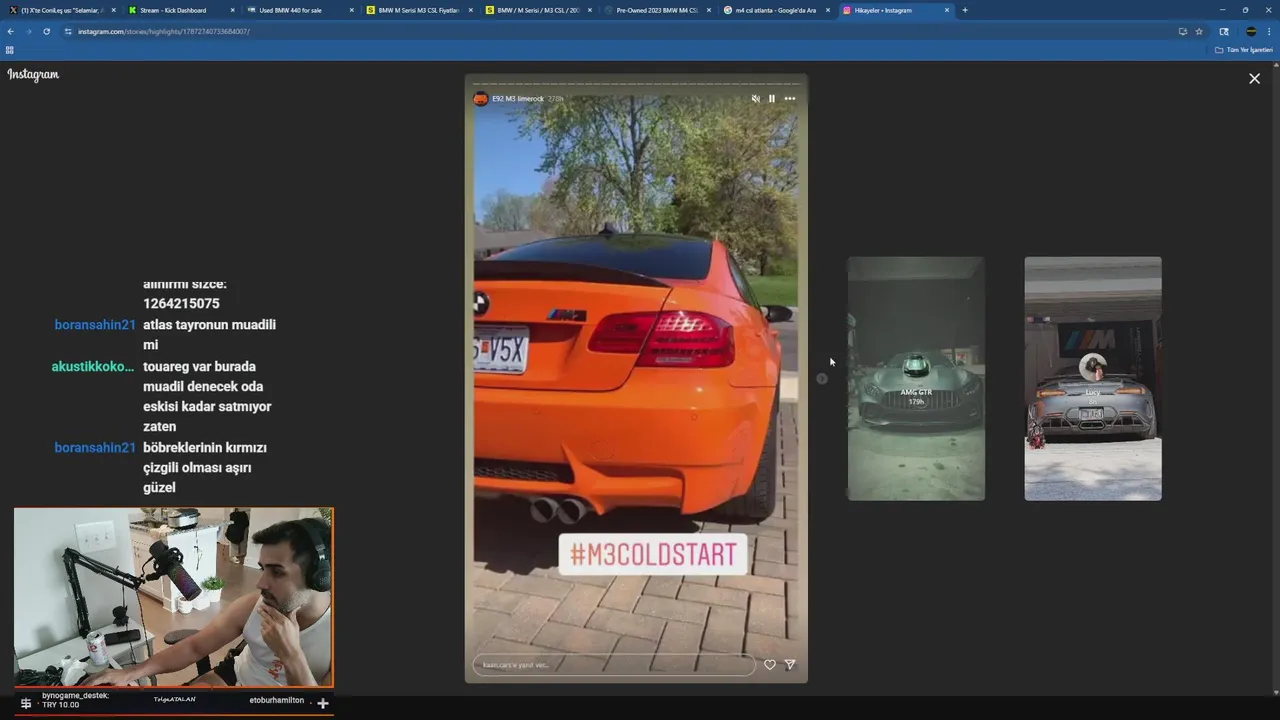Tap the #M3COLDSTART hashtag sticker
The image size is (1280, 720).
click(x=653, y=553)
